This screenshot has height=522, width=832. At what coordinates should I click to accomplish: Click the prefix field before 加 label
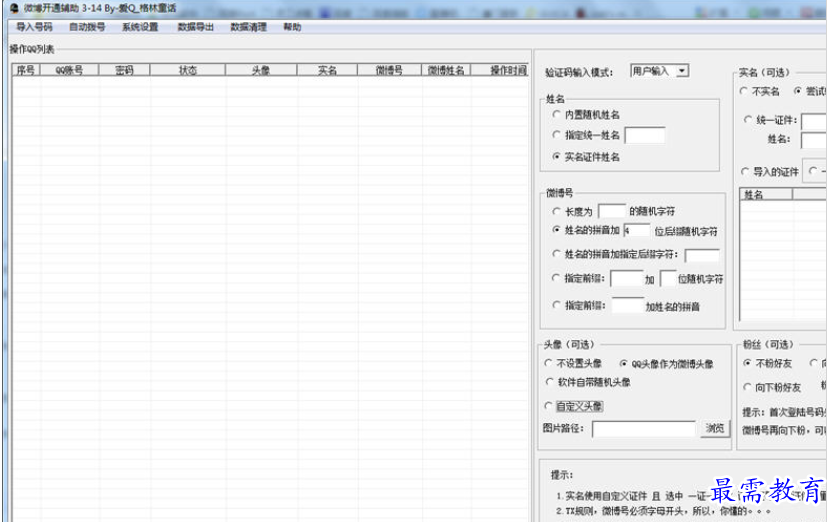coord(627,279)
